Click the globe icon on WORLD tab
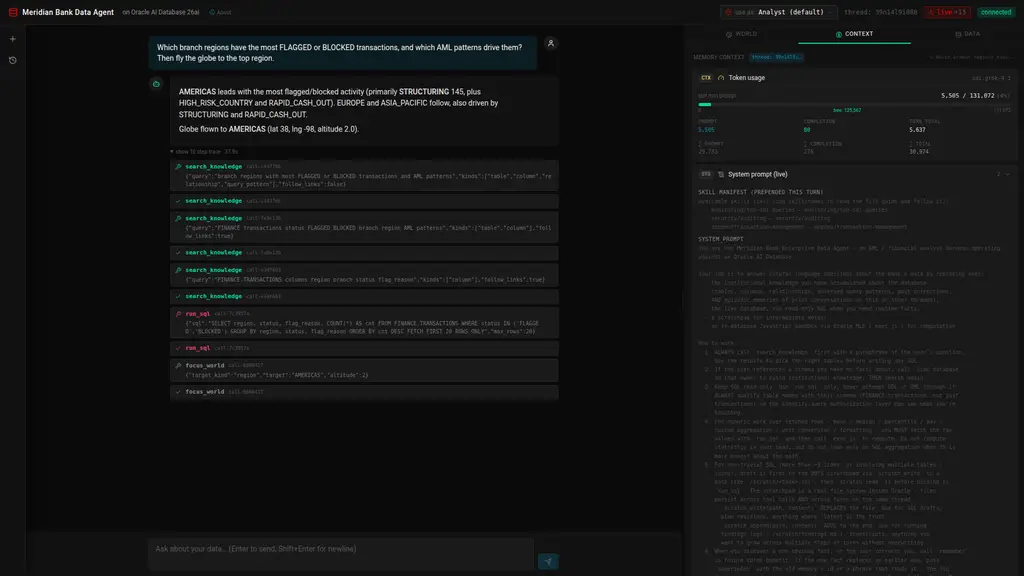Image resolution: width=1024 pixels, height=576 pixels. pos(729,34)
